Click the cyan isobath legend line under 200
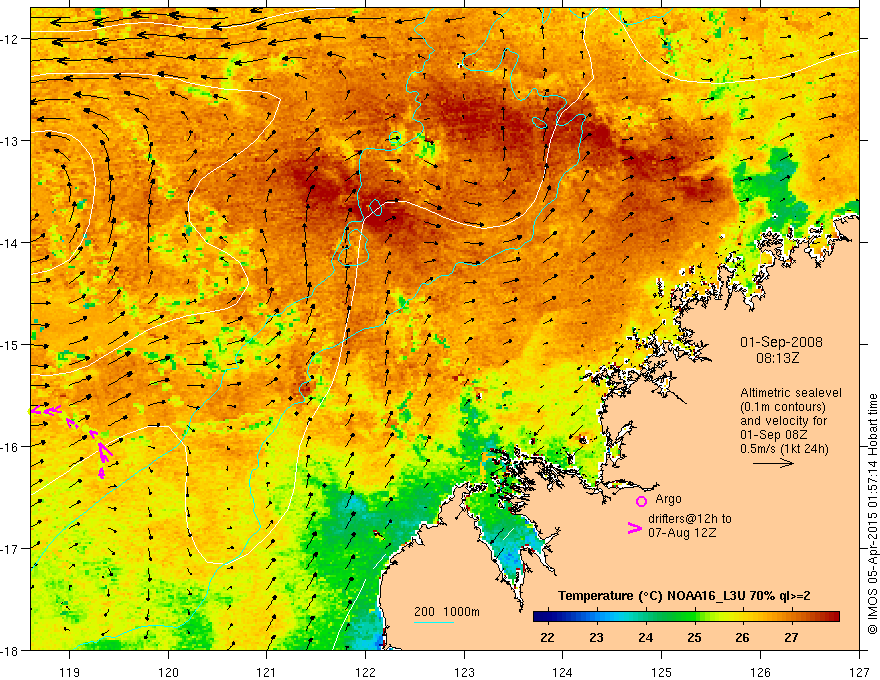Screen dimensions: 880x680 pos(434,622)
